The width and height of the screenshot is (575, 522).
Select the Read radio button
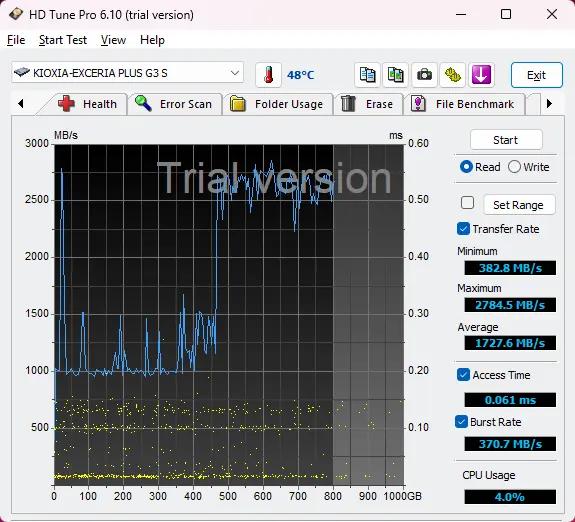[466, 167]
